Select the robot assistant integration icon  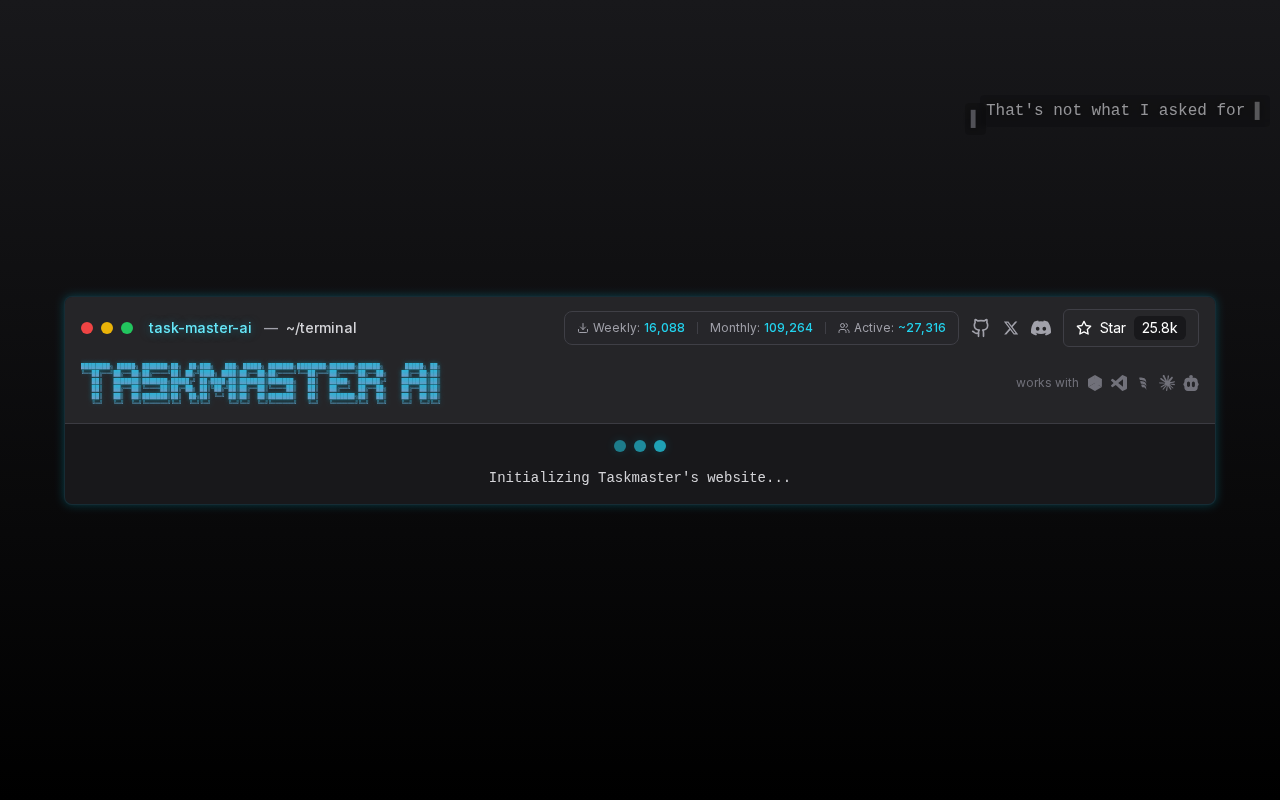[x=1191, y=382]
